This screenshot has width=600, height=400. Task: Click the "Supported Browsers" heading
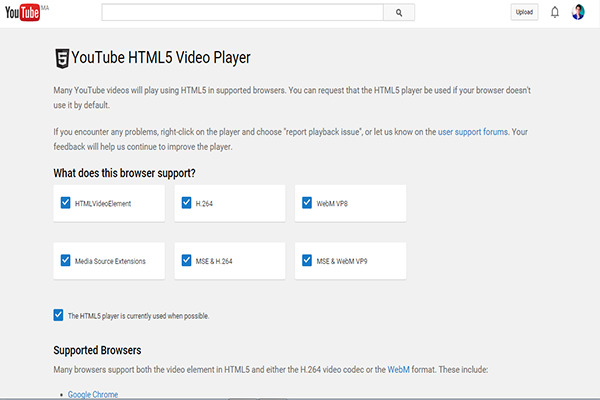pyautogui.click(x=97, y=350)
